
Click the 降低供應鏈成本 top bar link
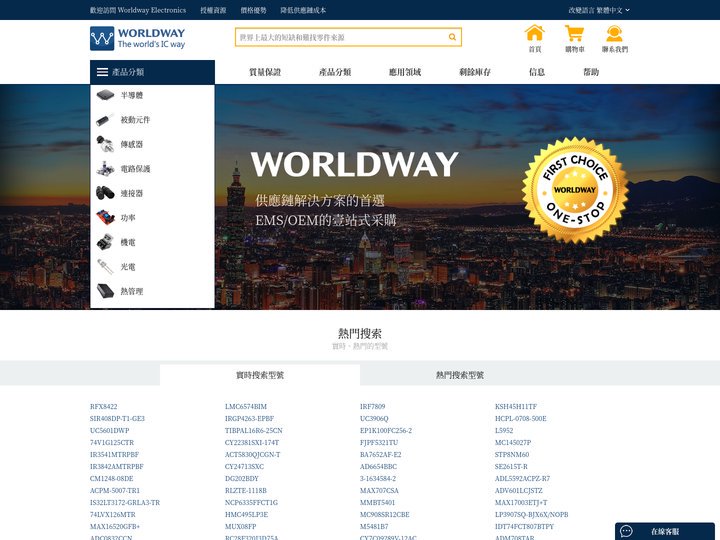(x=303, y=10)
